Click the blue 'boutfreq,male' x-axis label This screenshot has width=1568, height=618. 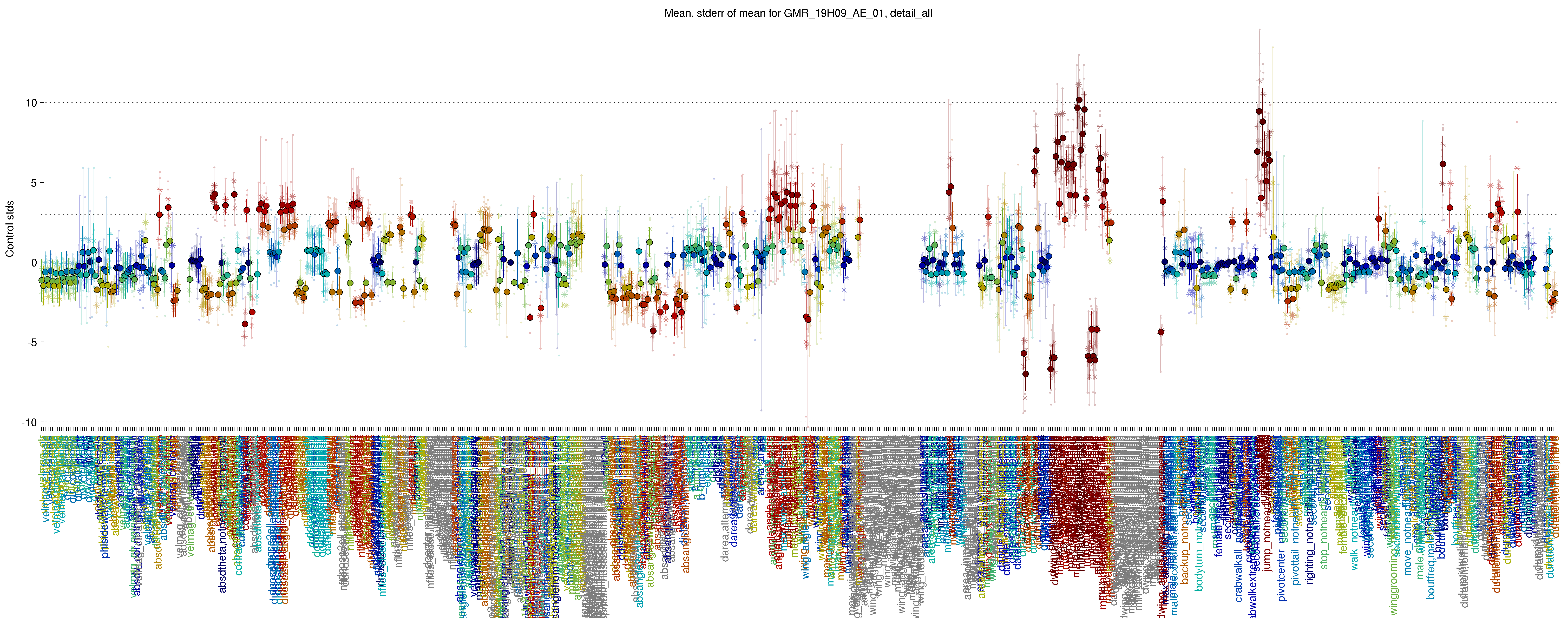1431,568
